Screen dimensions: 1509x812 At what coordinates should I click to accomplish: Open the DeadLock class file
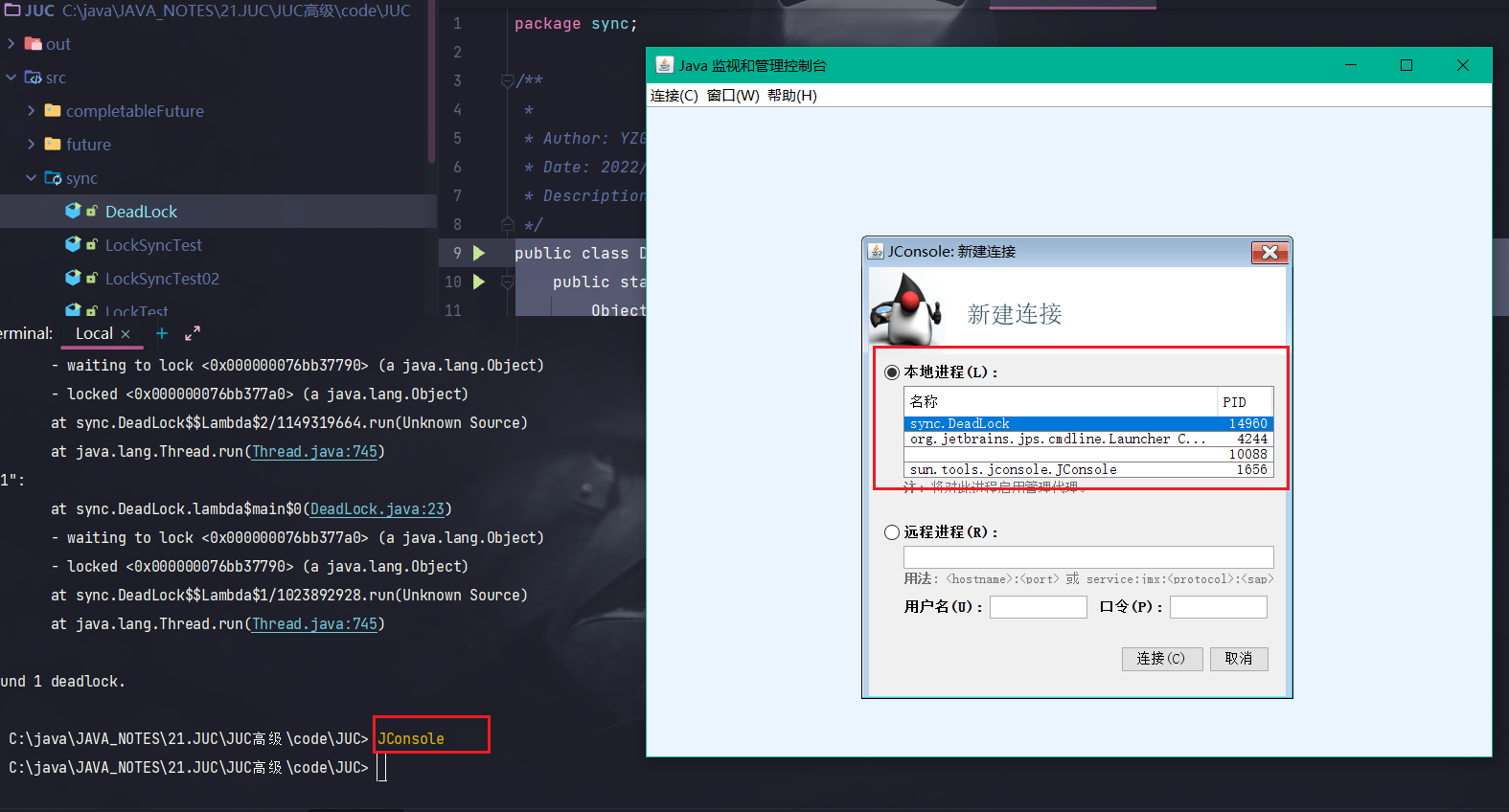pyautogui.click(x=141, y=212)
